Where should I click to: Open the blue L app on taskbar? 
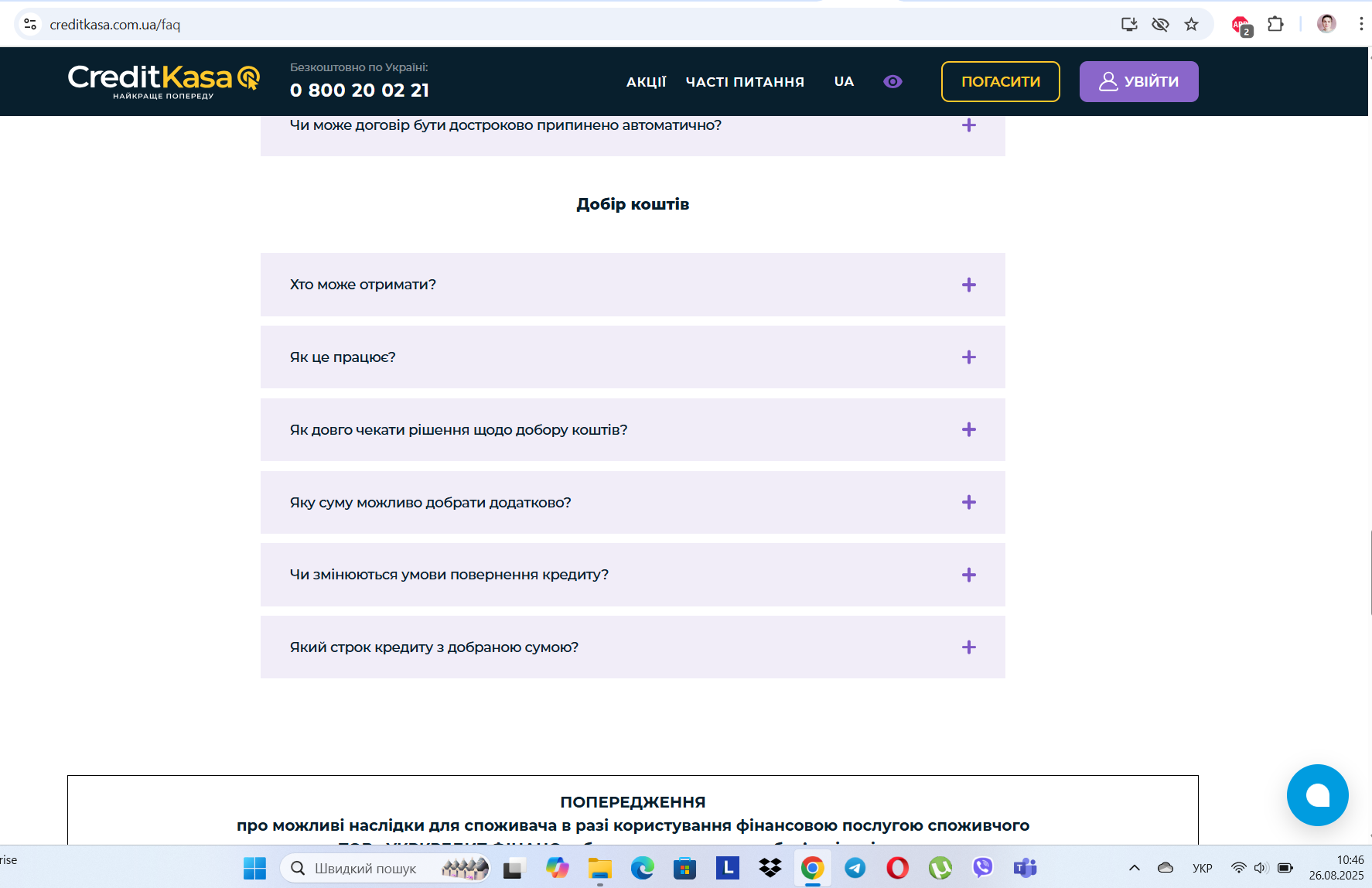(727, 868)
